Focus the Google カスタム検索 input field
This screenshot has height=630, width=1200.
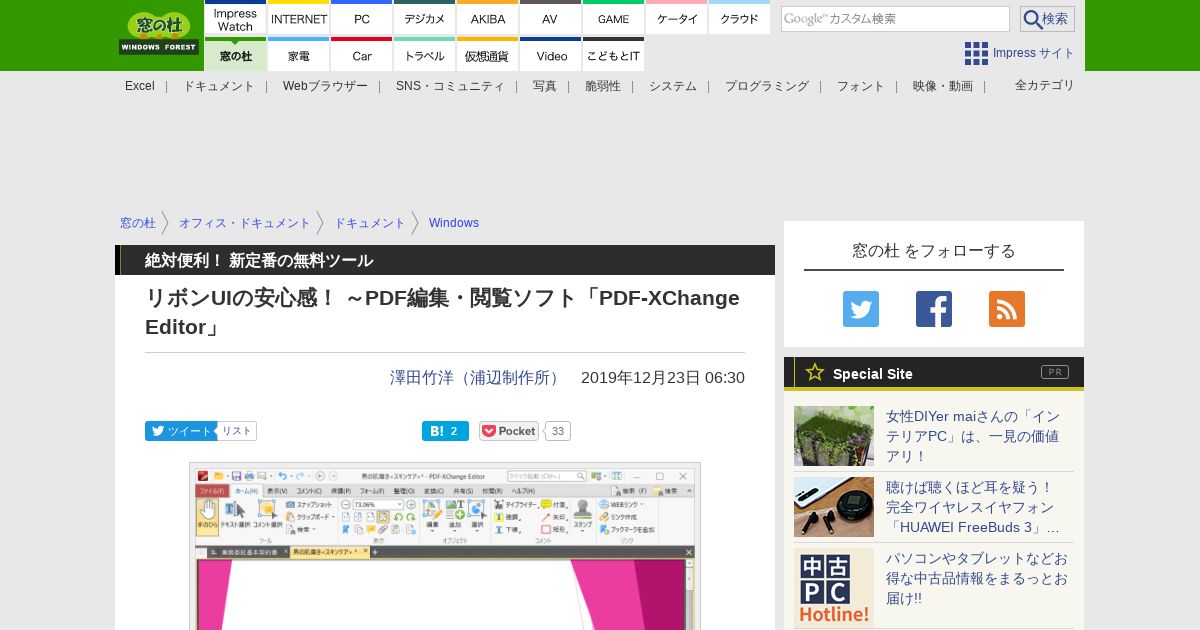895,19
